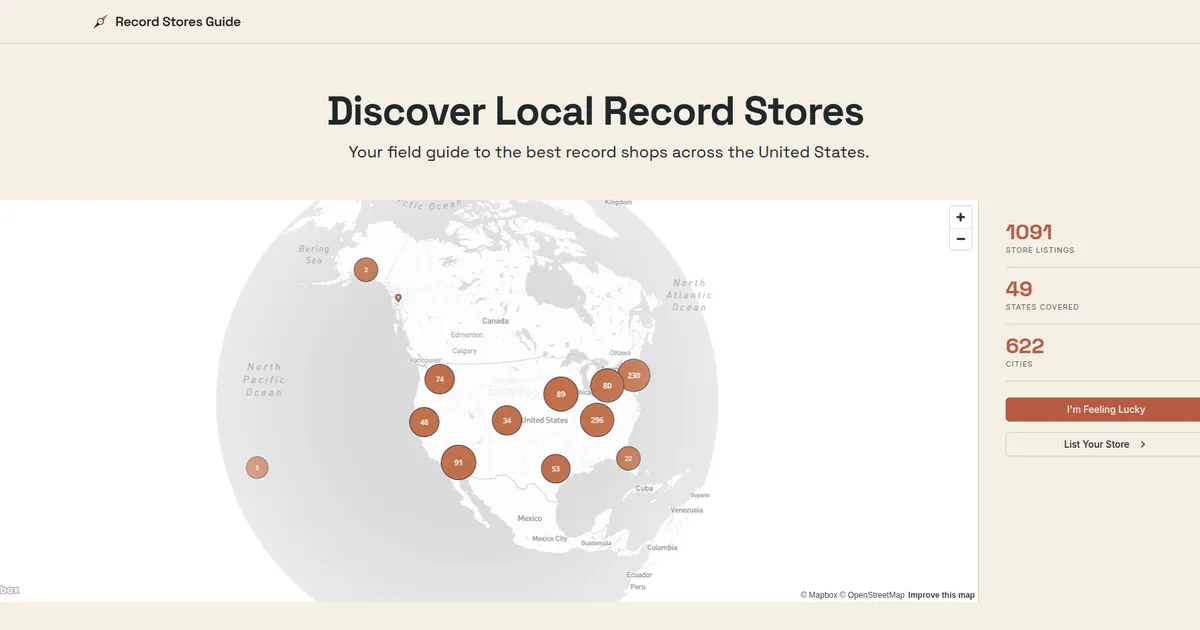Screen dimensions: 1200x630
Task: Click the 622 cities stat
Action: (1025, 352)
